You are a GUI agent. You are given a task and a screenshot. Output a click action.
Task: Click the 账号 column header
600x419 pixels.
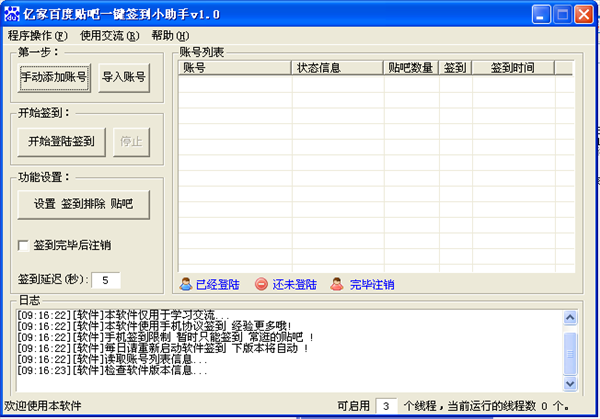[x=235, y=68]
